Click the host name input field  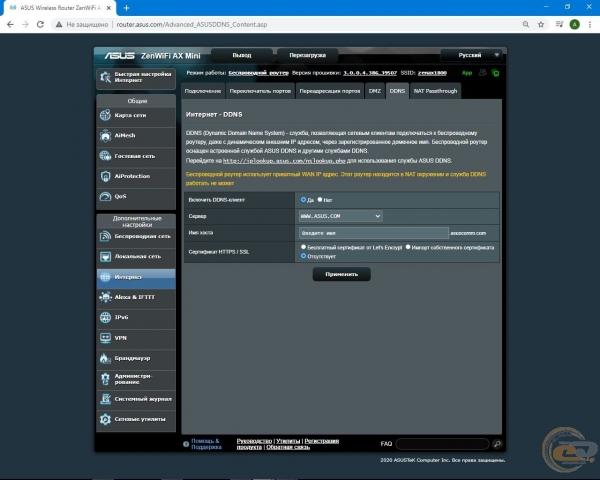tap(373, 233)
